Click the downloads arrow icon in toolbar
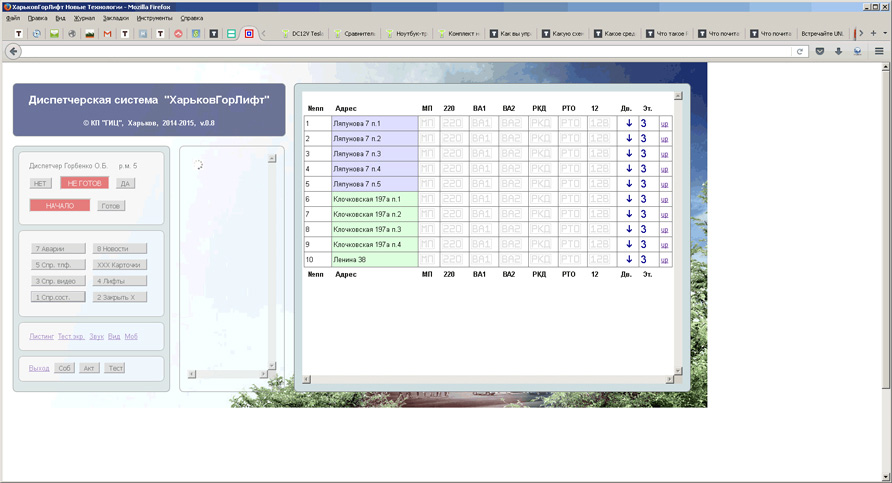The height and width of the screenshot is (483, 892). (839, 51)
